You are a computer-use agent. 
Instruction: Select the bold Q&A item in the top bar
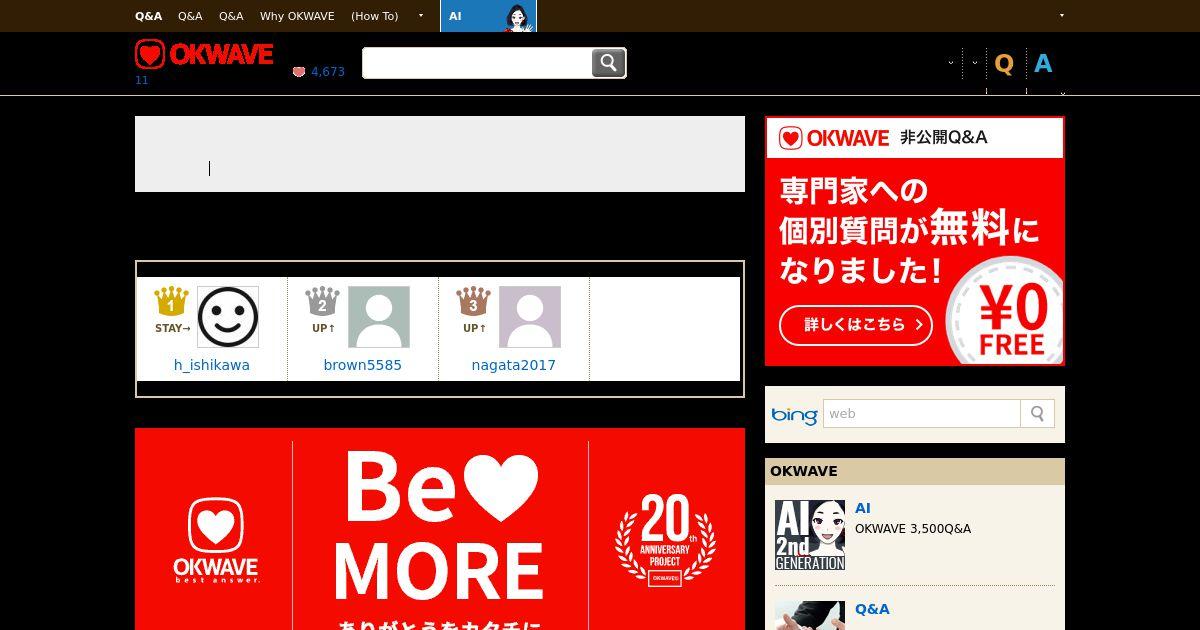[148, 16]
